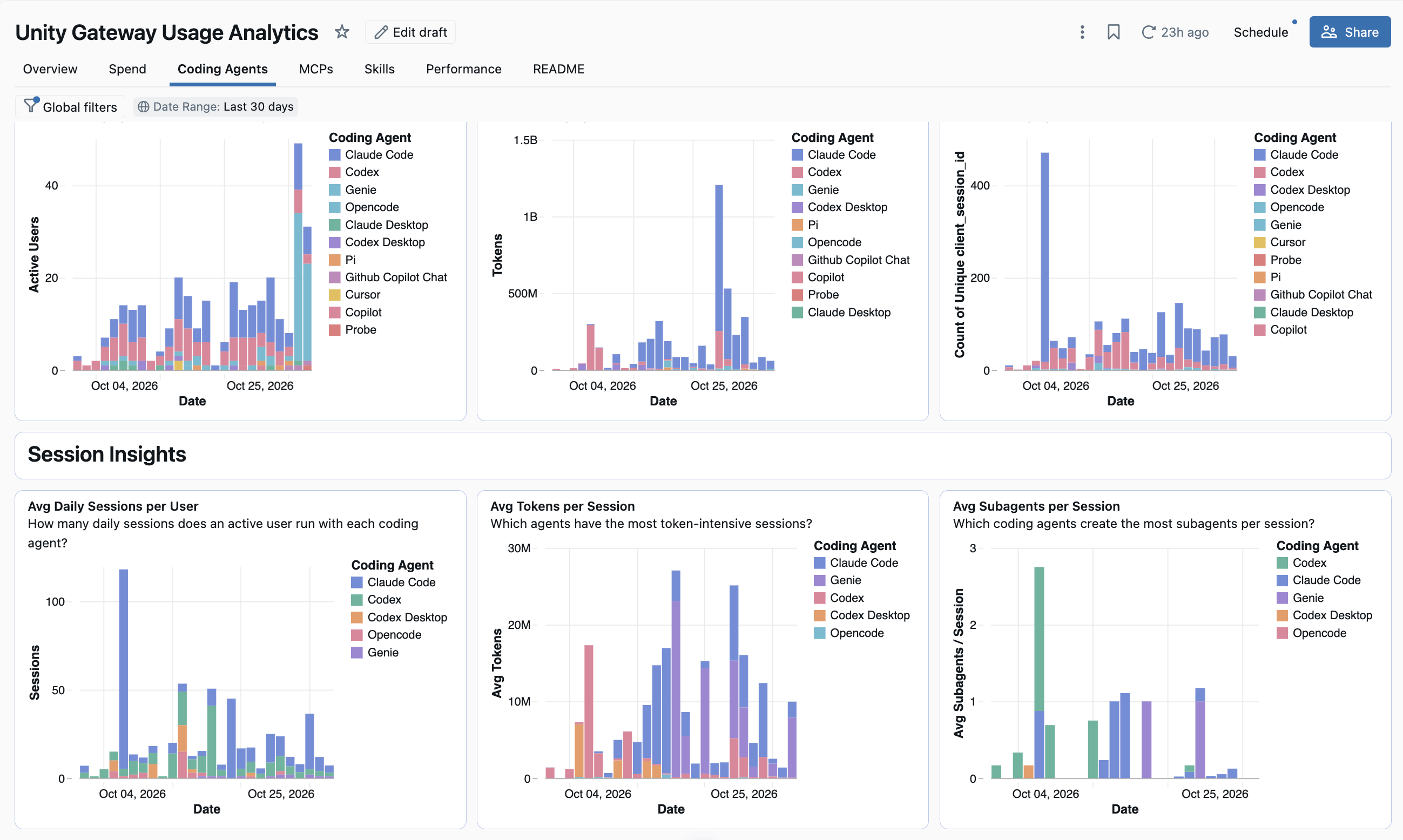Click Copilot label in unique session count legend
The image size is (1403, 840).
pos(1288,330)
